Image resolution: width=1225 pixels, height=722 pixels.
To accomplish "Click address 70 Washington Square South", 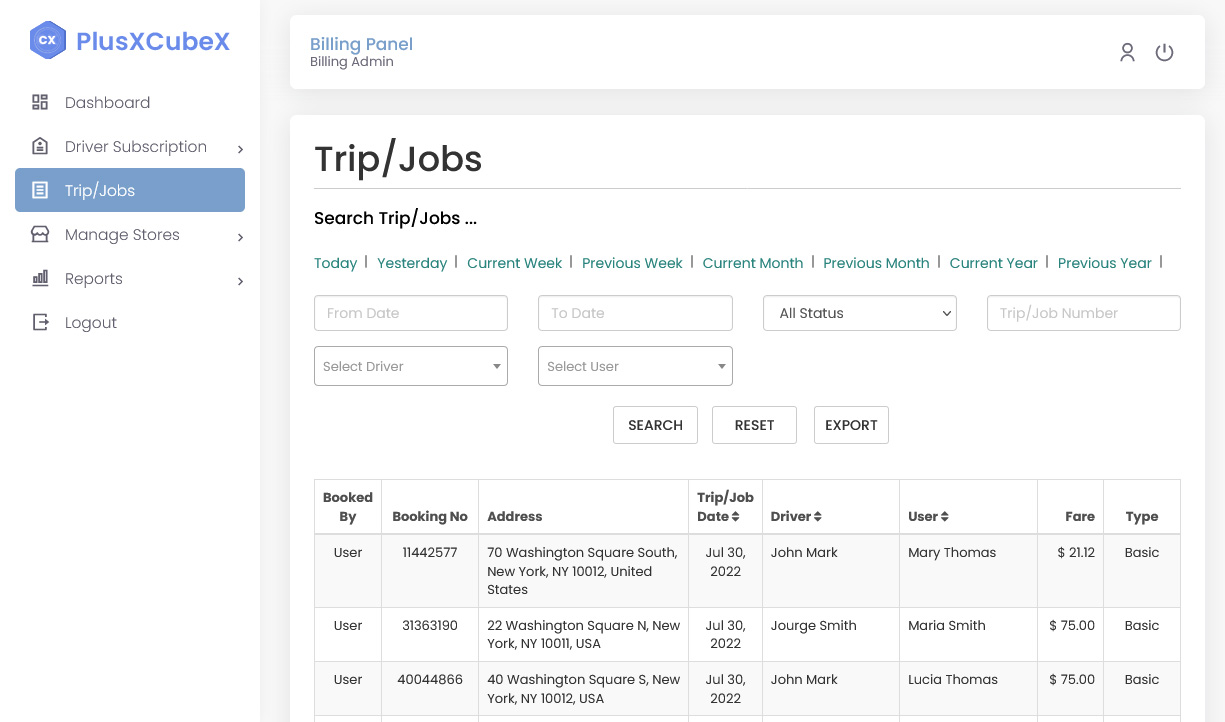I will click(x=582, y=571).
